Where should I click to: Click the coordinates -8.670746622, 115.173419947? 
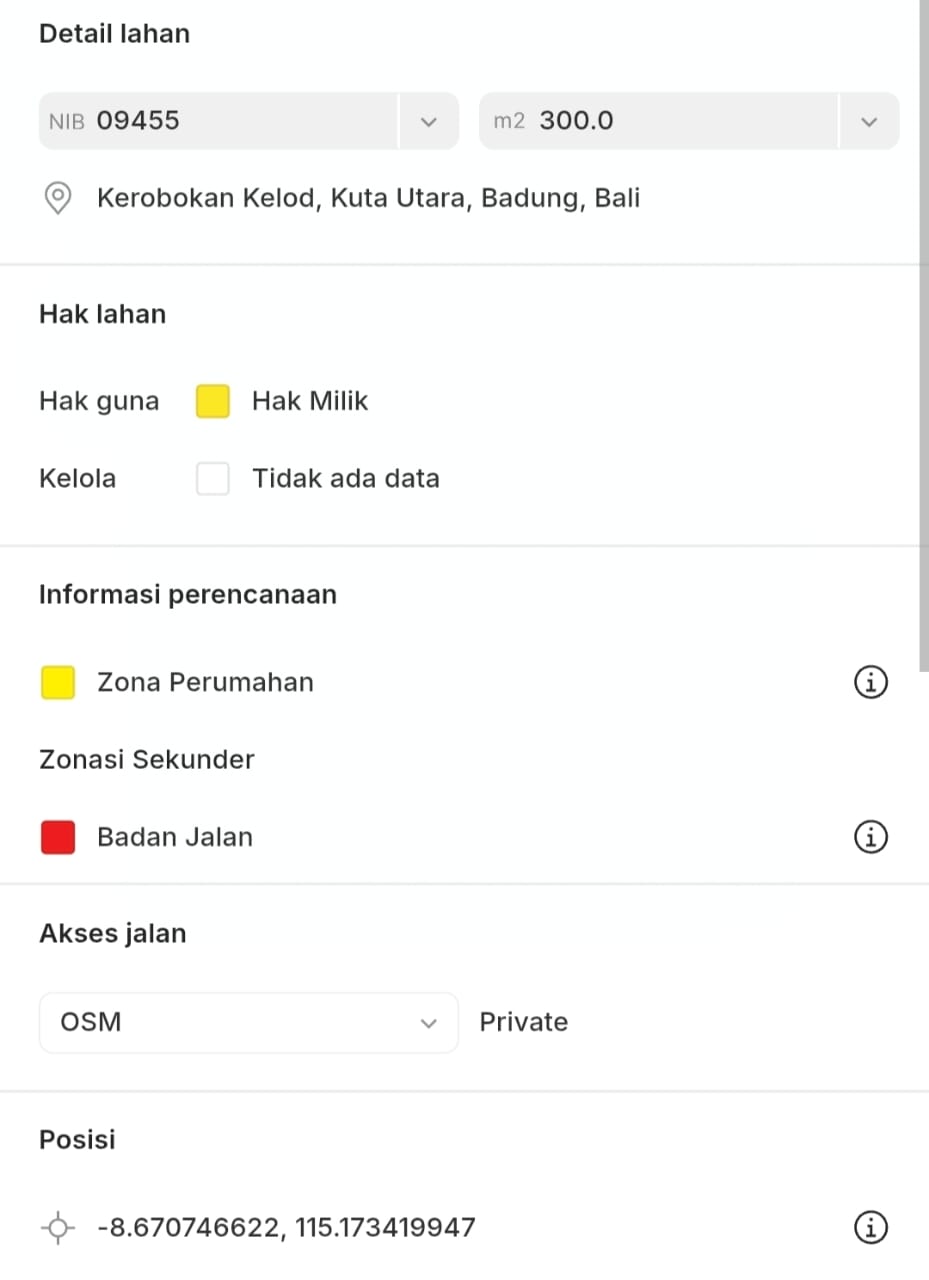(286, 1227)
